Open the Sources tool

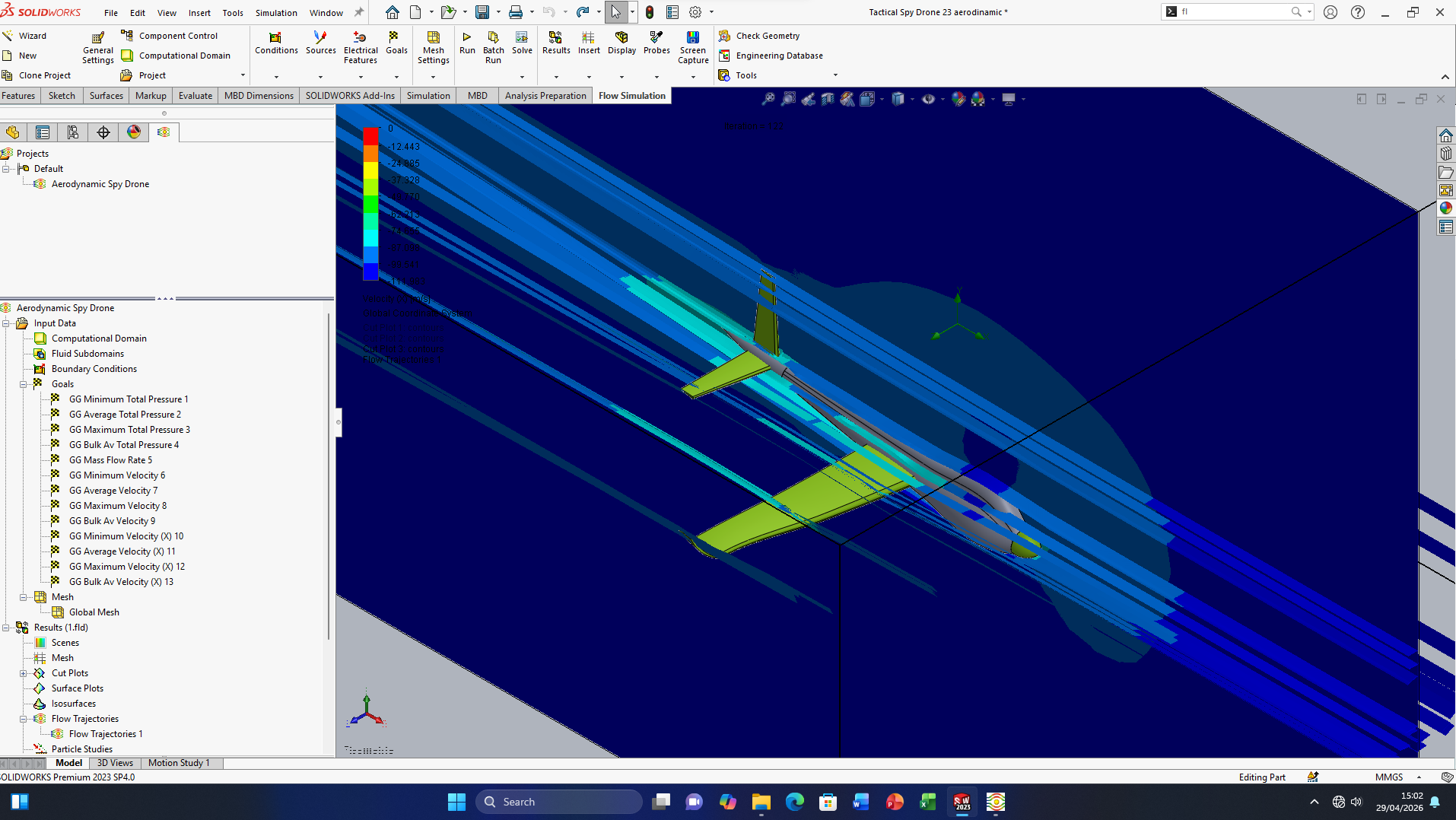[320, 43]
